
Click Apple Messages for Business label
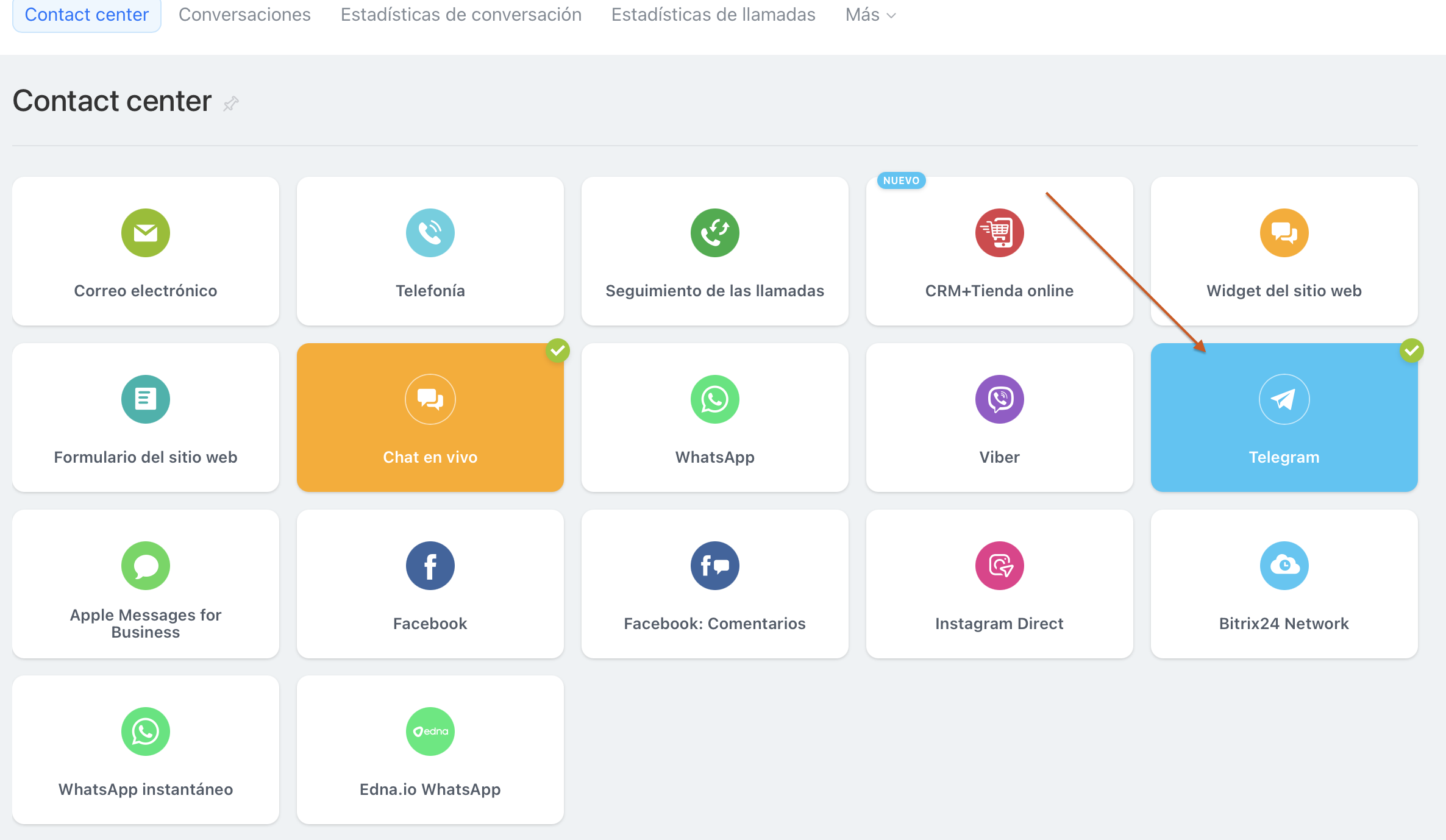click(x=145, y=624)
